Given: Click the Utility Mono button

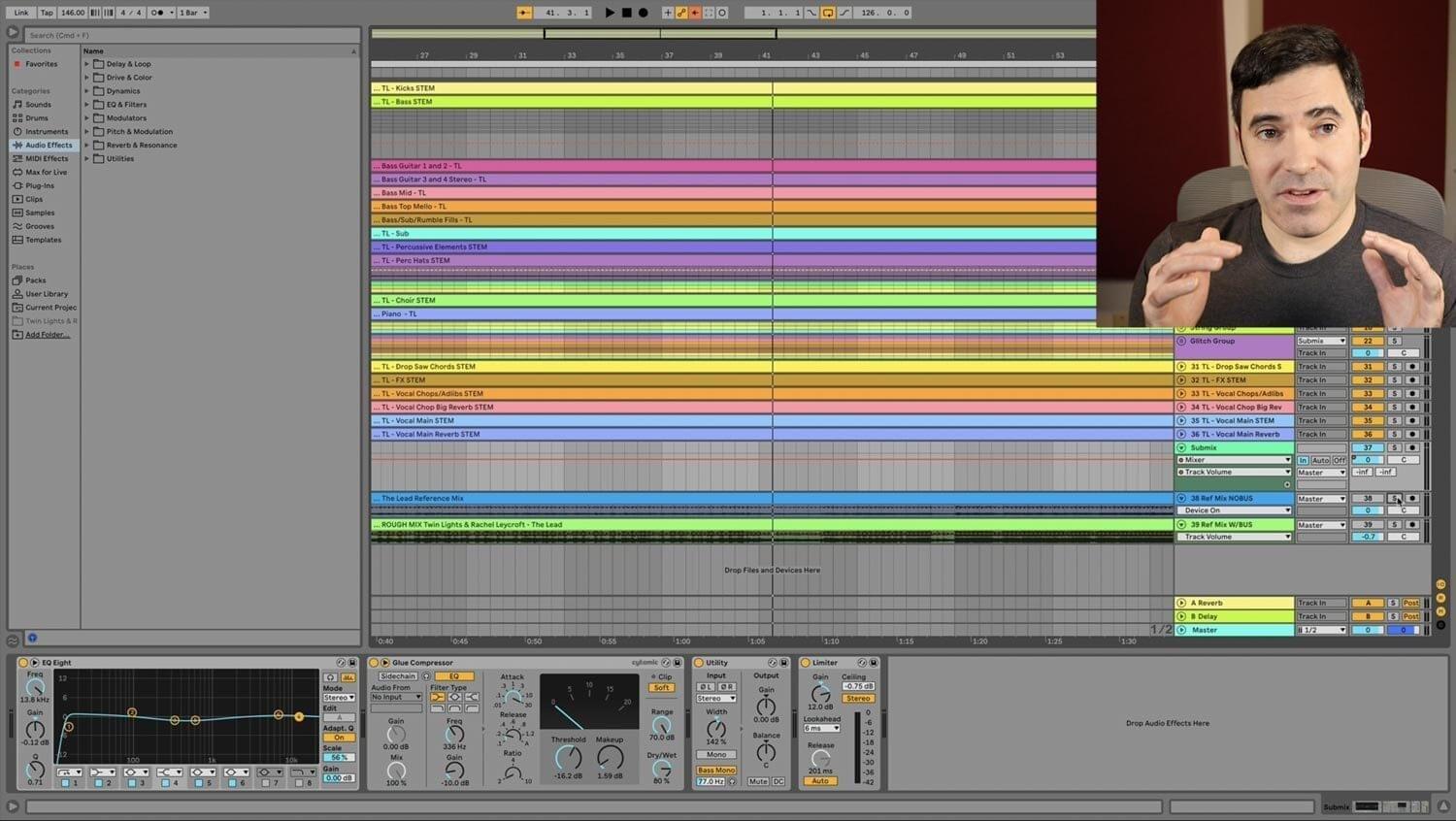Looking at the screenshot, I should pyautogui.click(x=716, y=754).
